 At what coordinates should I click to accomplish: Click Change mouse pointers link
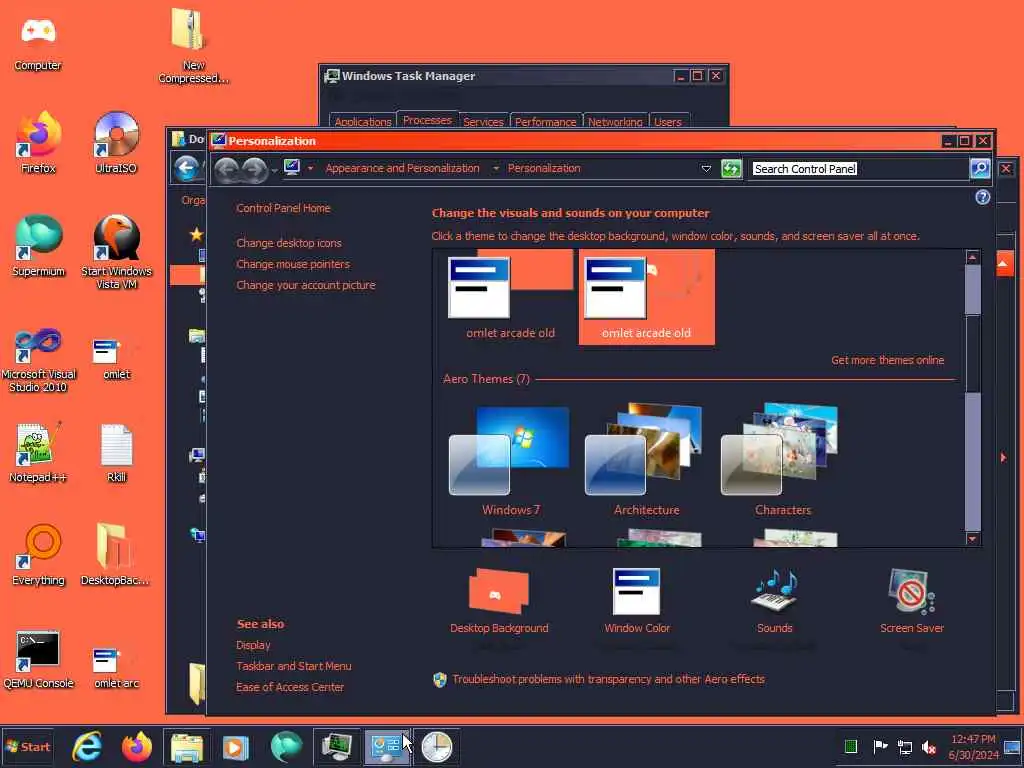click(293, 264)
